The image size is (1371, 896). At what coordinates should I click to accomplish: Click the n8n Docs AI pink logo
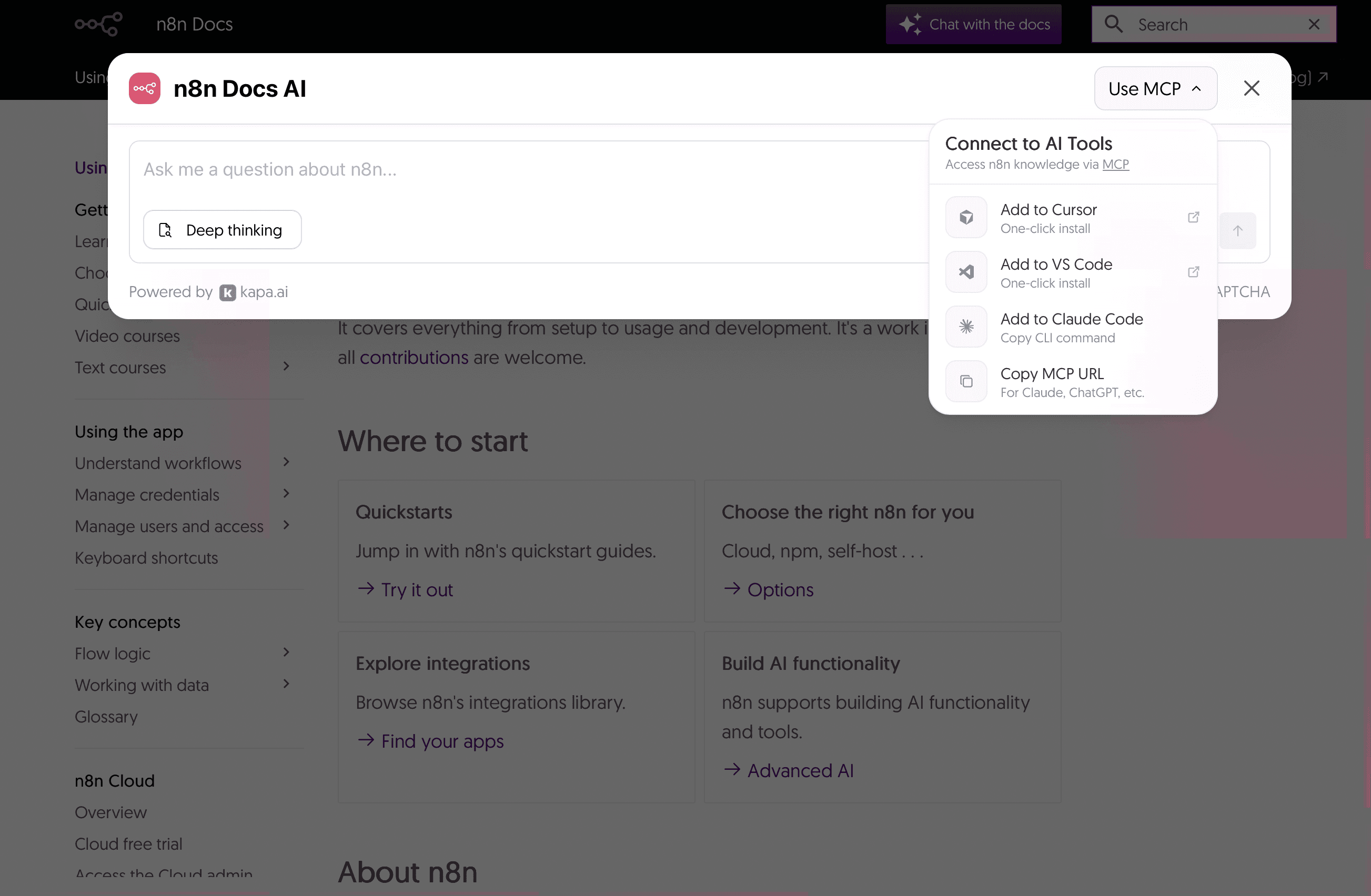pos(145,89)
